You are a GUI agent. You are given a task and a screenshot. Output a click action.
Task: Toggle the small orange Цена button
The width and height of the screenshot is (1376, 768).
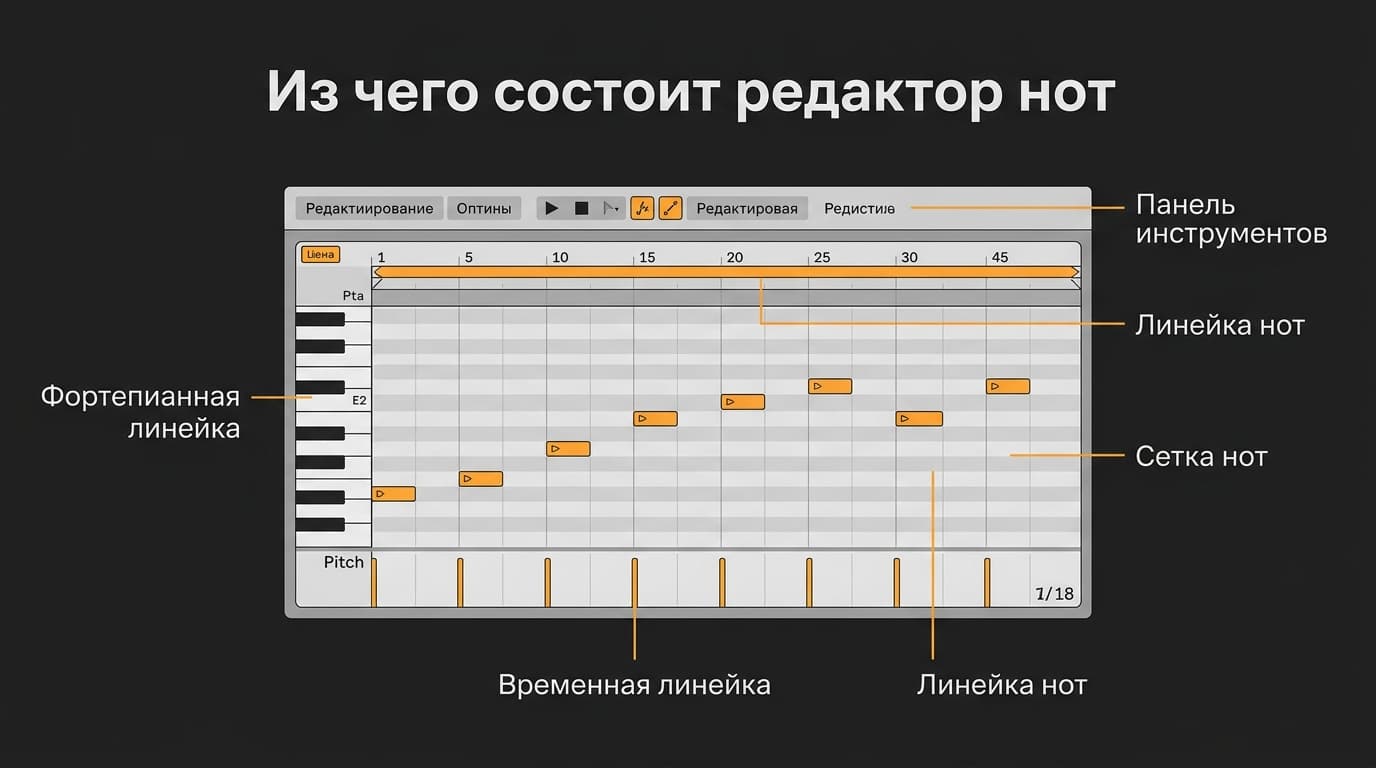(x=320, y=255)
